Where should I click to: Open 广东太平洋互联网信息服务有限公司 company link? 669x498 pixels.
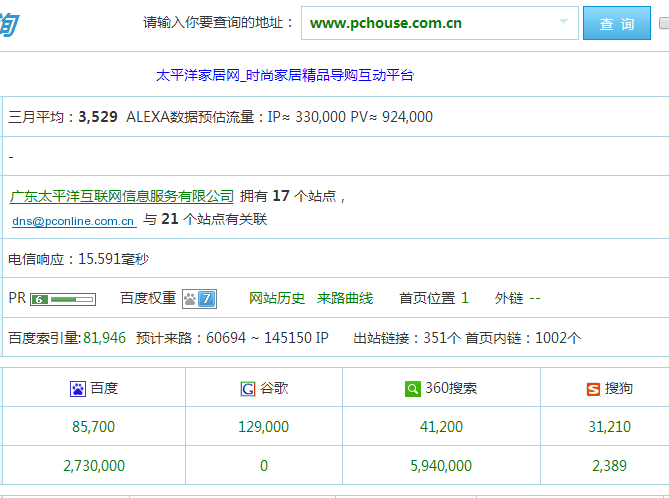click(121, 196)
